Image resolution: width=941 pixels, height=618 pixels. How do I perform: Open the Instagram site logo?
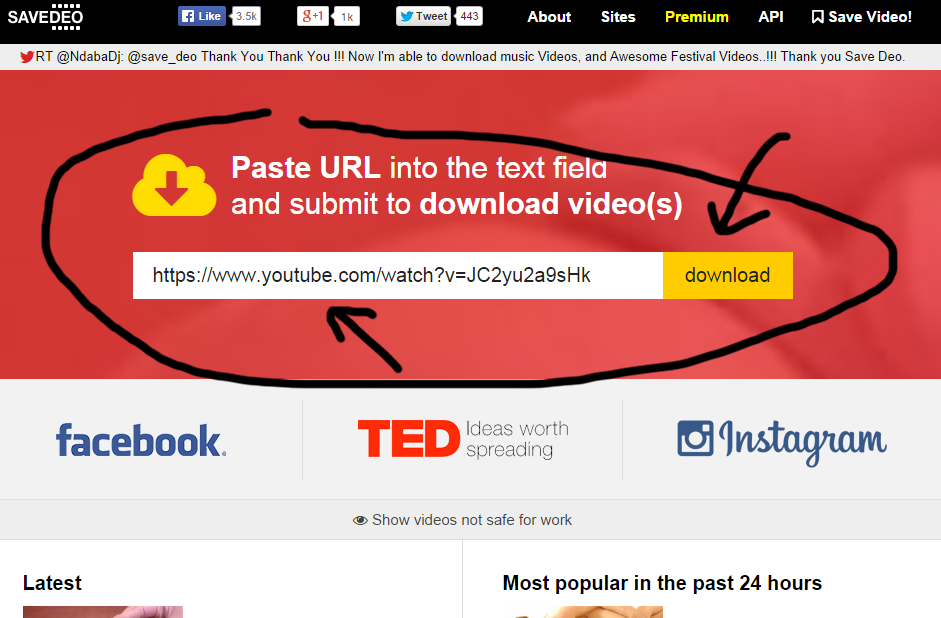click(x=782, y=442)
